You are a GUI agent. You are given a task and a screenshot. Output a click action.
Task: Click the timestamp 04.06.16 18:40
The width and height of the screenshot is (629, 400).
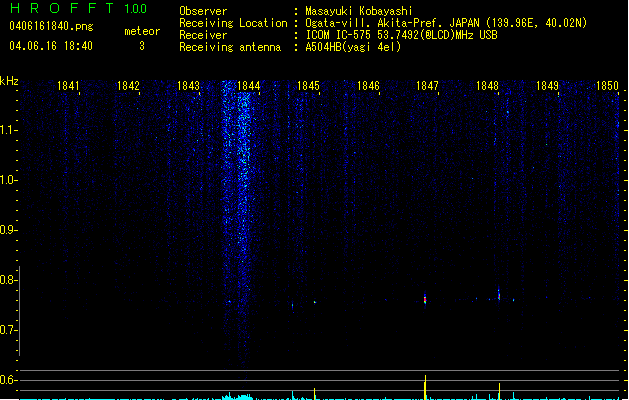coord(51,46)
